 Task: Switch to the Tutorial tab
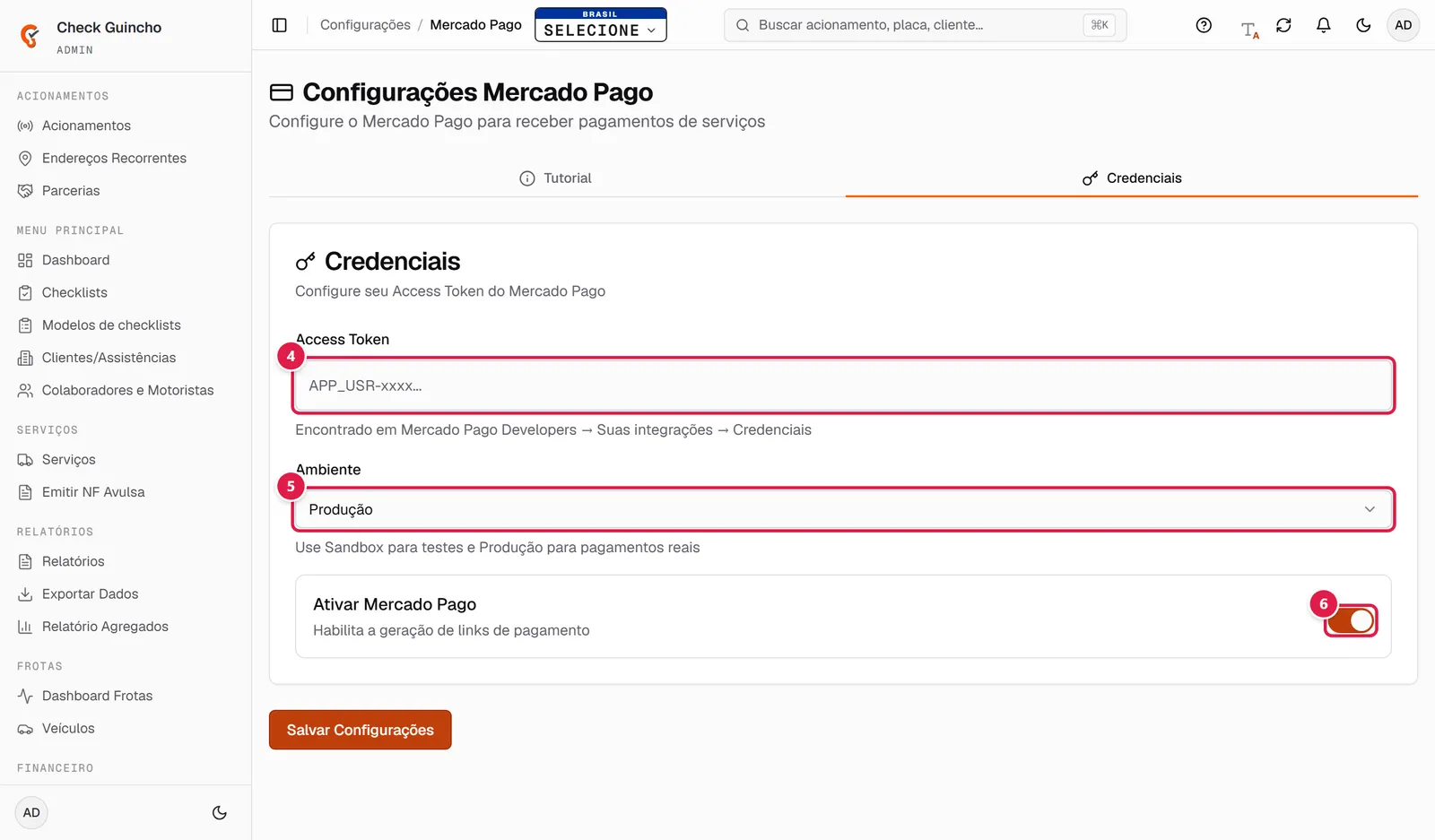[x=556, y=178]
